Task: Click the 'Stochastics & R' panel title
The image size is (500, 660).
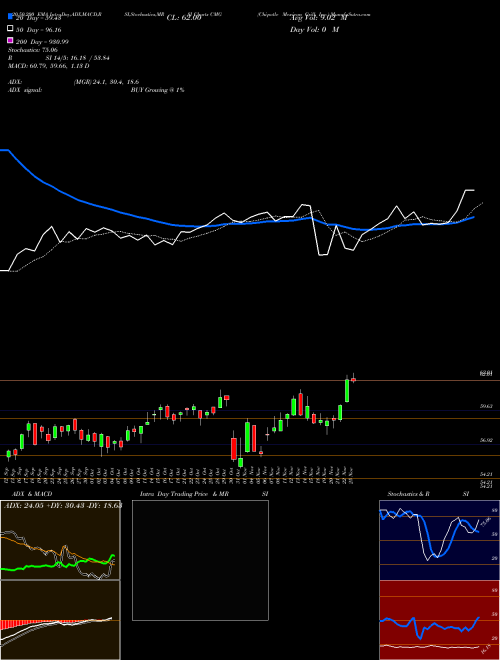Action: tap(409, 494)
